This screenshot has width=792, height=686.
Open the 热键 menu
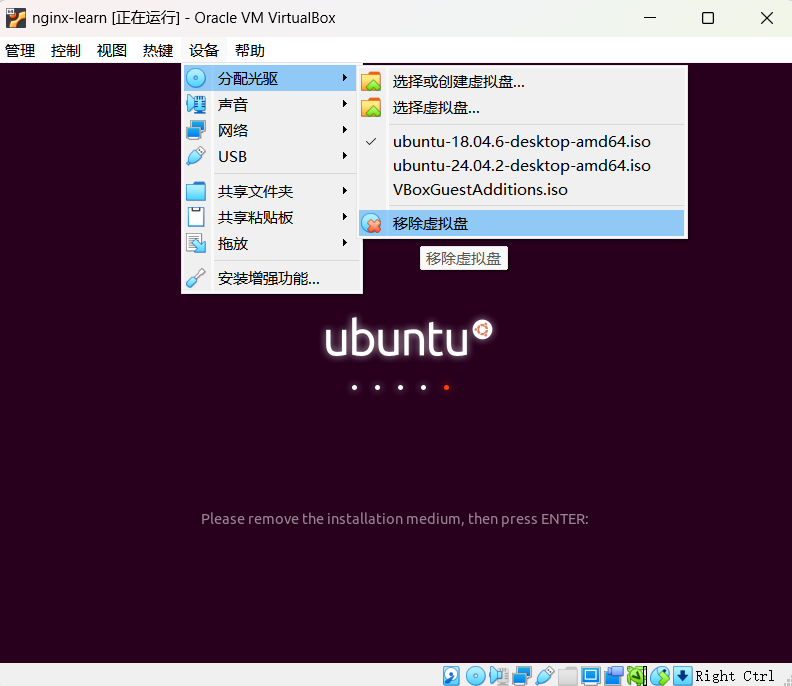tap(158, 51)
